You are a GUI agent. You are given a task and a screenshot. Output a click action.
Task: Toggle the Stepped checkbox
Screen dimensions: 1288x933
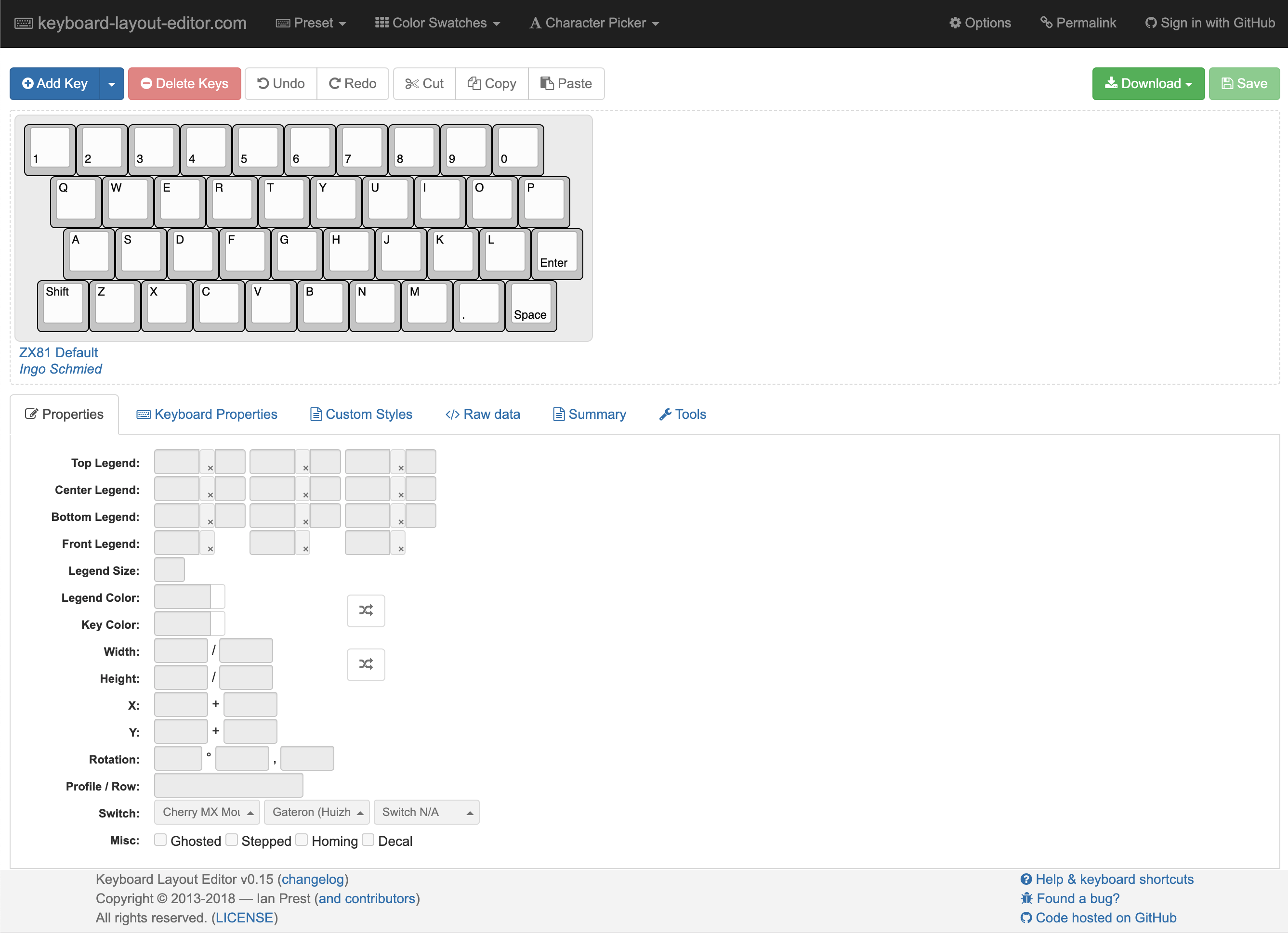tap(232, 840)
